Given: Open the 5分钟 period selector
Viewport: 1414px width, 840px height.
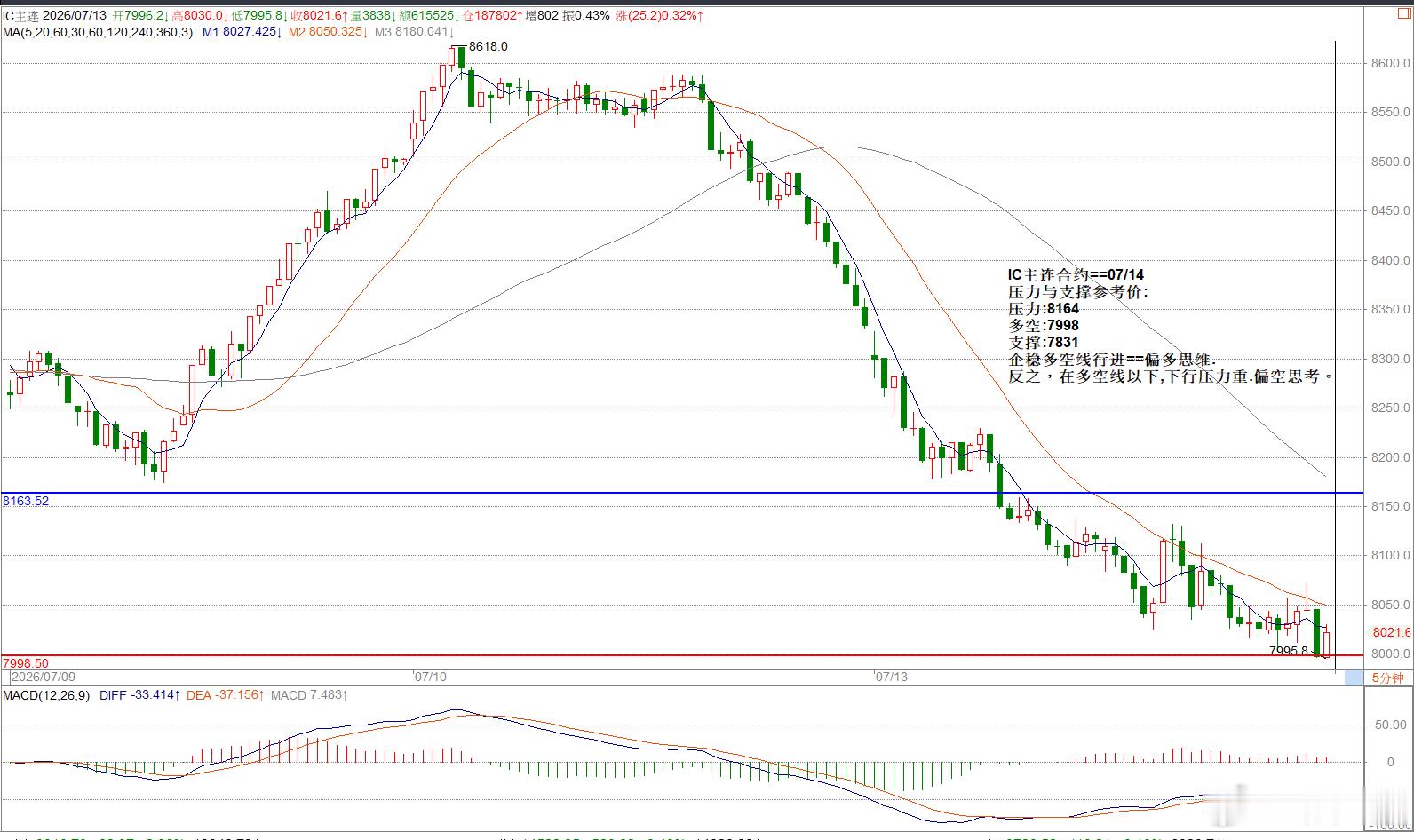Looking at the screenshot, I should 1388,678.
